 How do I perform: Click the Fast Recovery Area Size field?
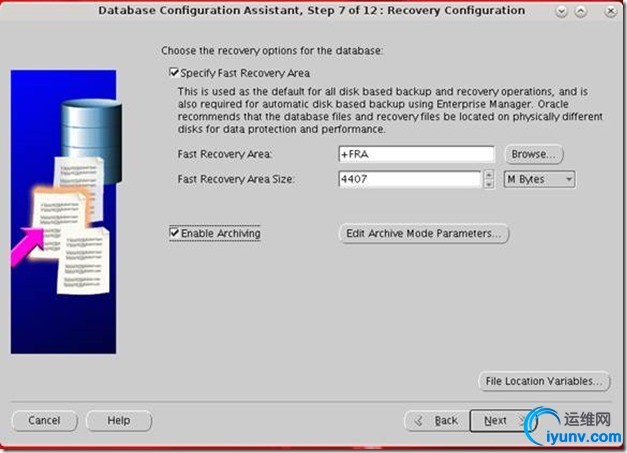pyautogui.click(x=409, y=179)
